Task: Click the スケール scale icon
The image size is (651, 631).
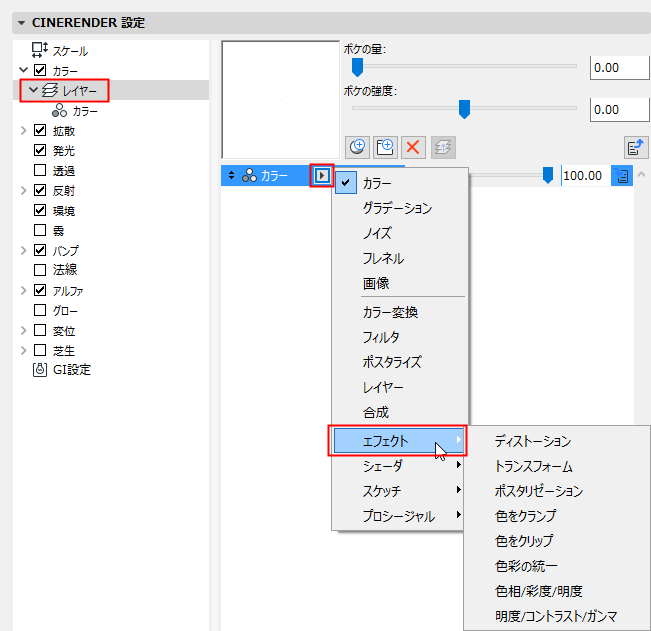Action: [40, 50]
